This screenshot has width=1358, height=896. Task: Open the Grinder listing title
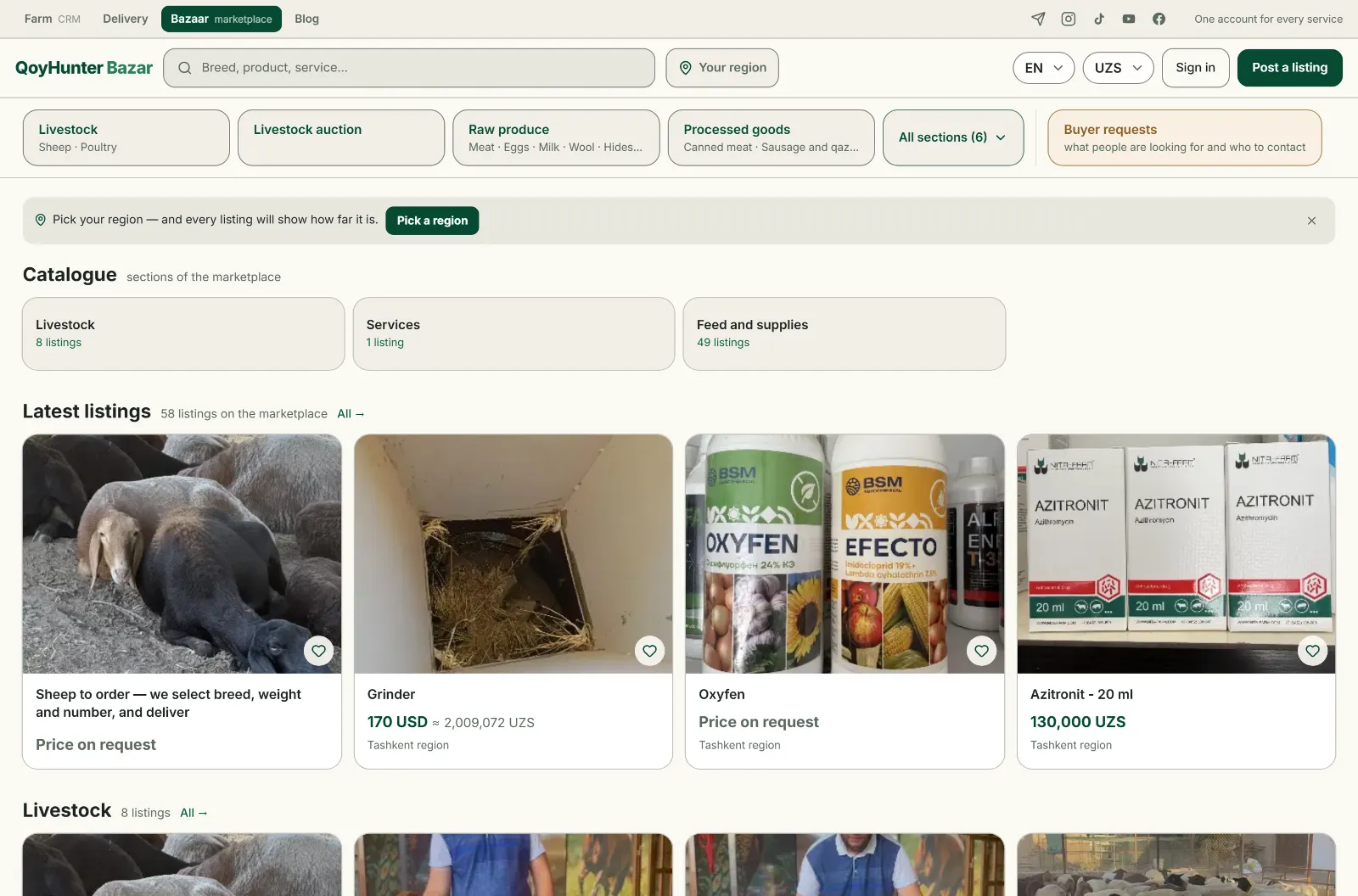click(x=391, y=694)
